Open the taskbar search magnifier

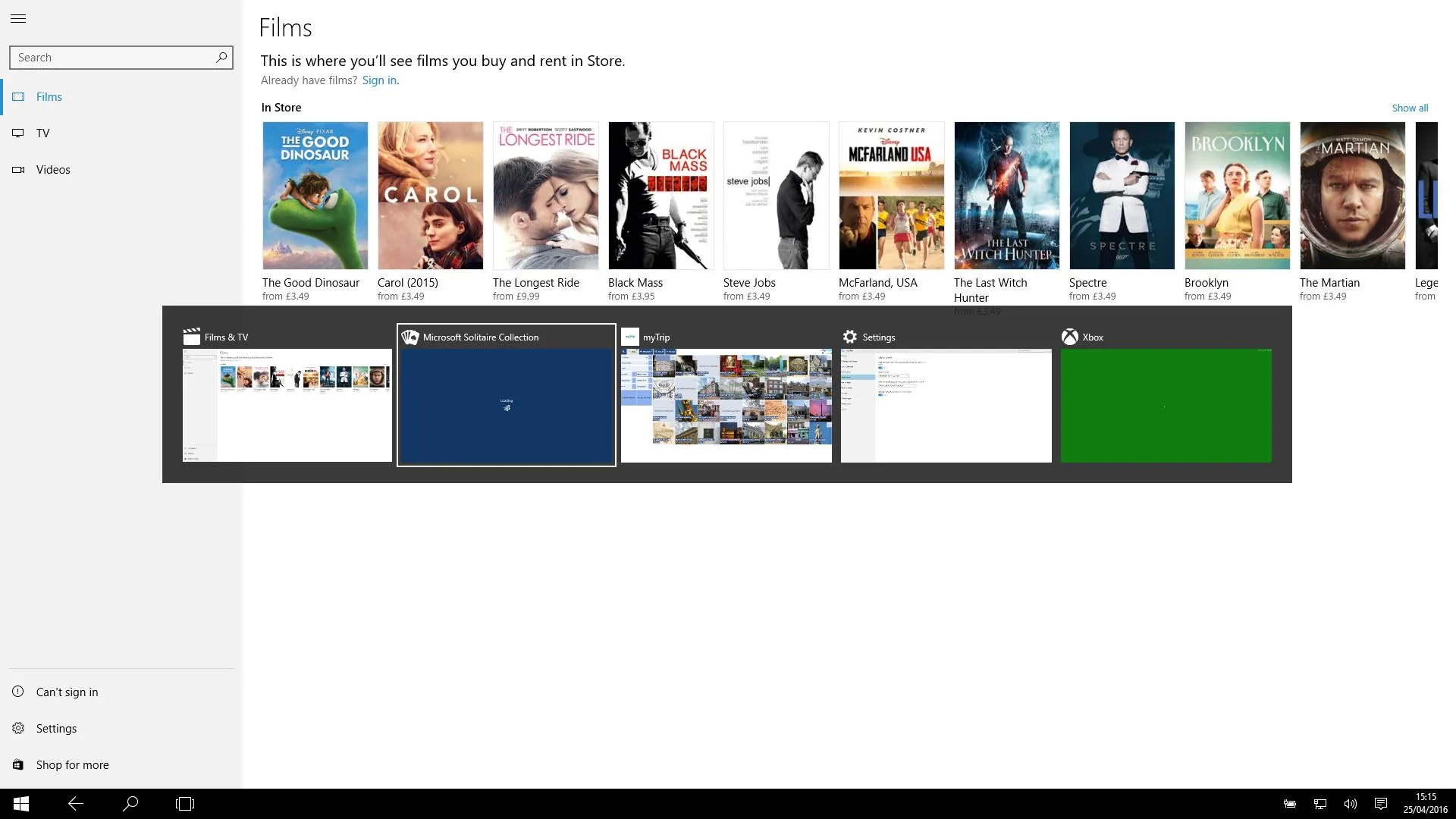point(130,804)
